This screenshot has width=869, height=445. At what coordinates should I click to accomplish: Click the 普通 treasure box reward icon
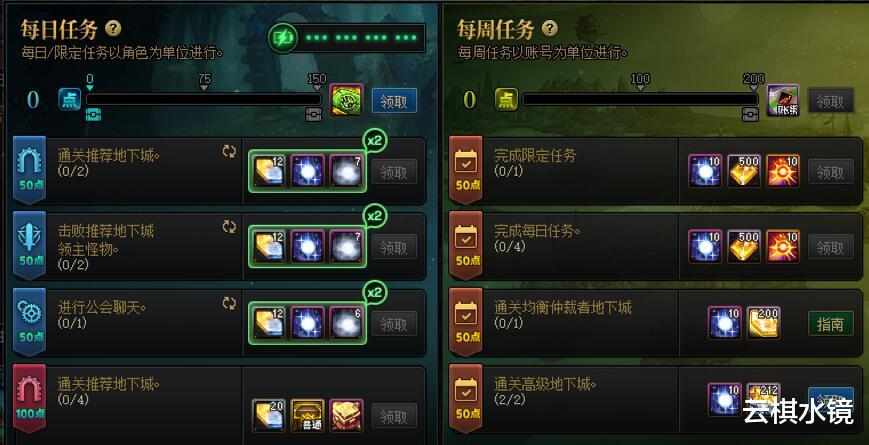click(x=307, y=415)
